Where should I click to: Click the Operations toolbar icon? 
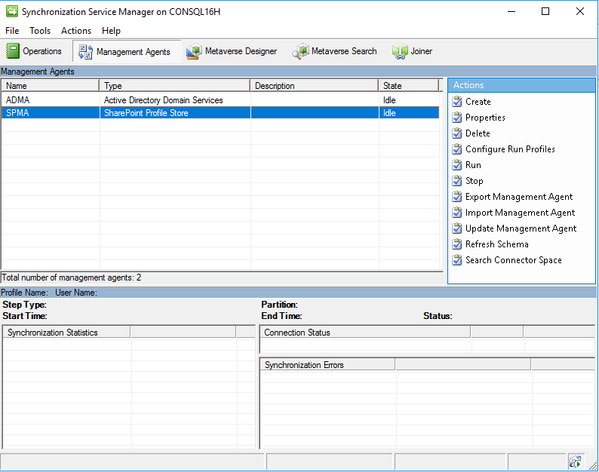point(12,51)
